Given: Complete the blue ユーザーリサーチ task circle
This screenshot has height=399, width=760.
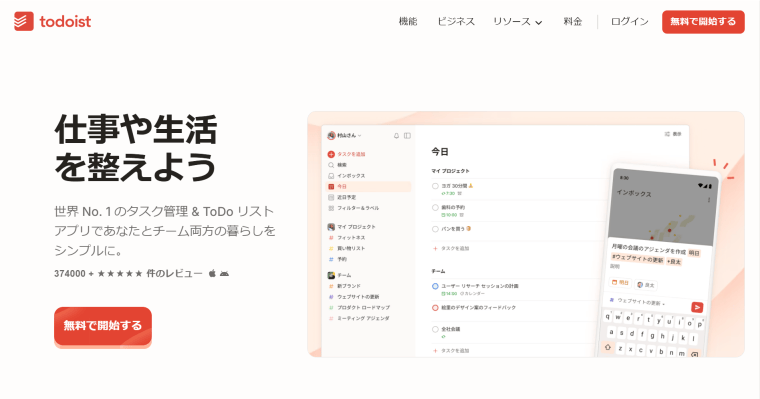Looking at the screenshot, I should pyautogui.click(x=435, y=286).
